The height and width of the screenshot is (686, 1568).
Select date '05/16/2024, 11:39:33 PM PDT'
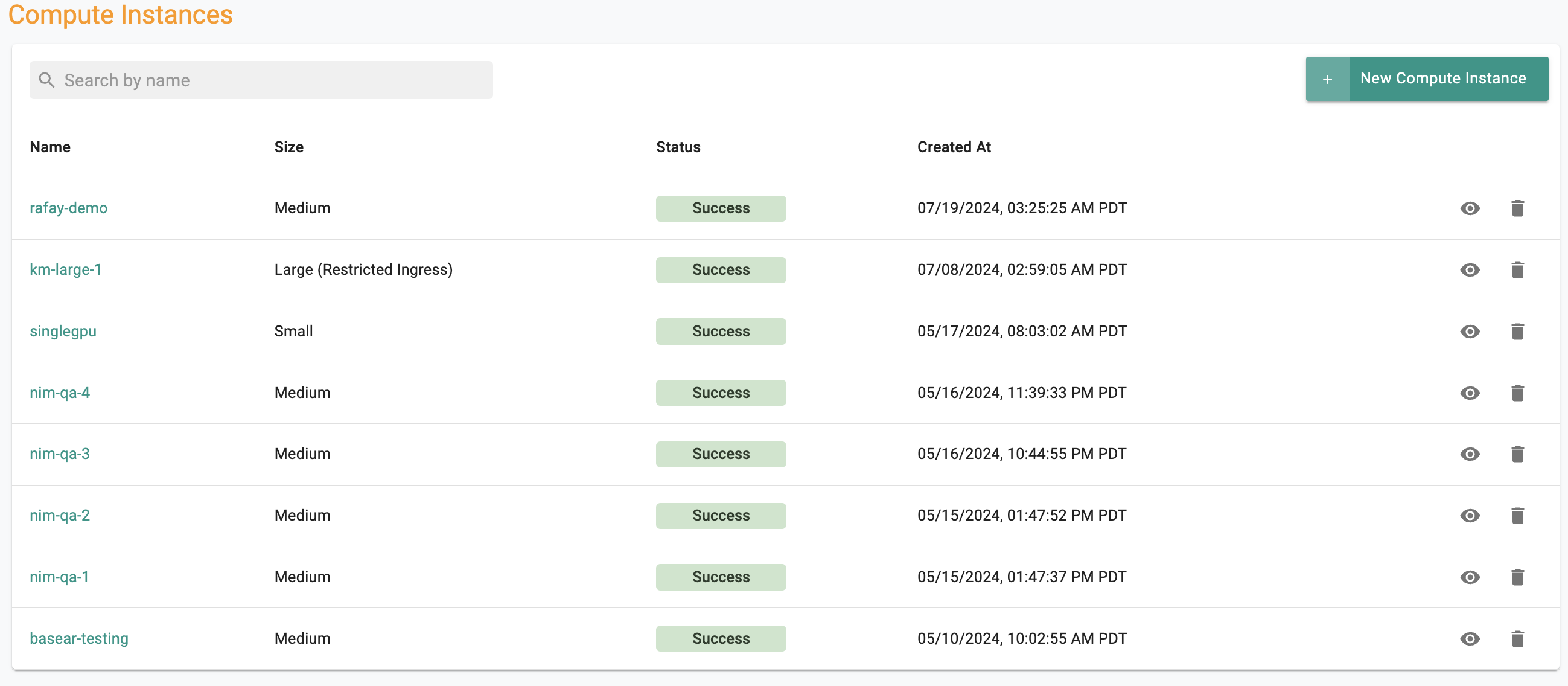1022,393
